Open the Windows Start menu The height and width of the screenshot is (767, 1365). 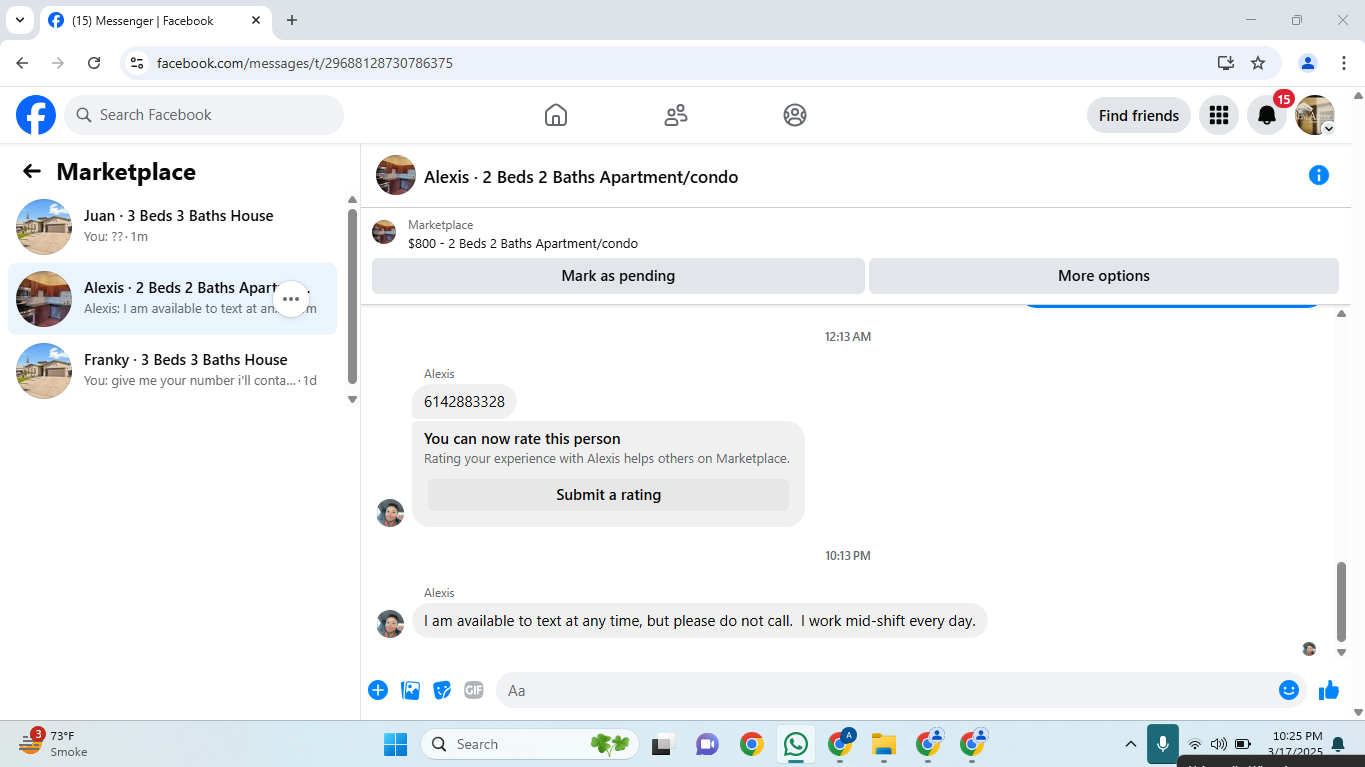tap(396, 744)
